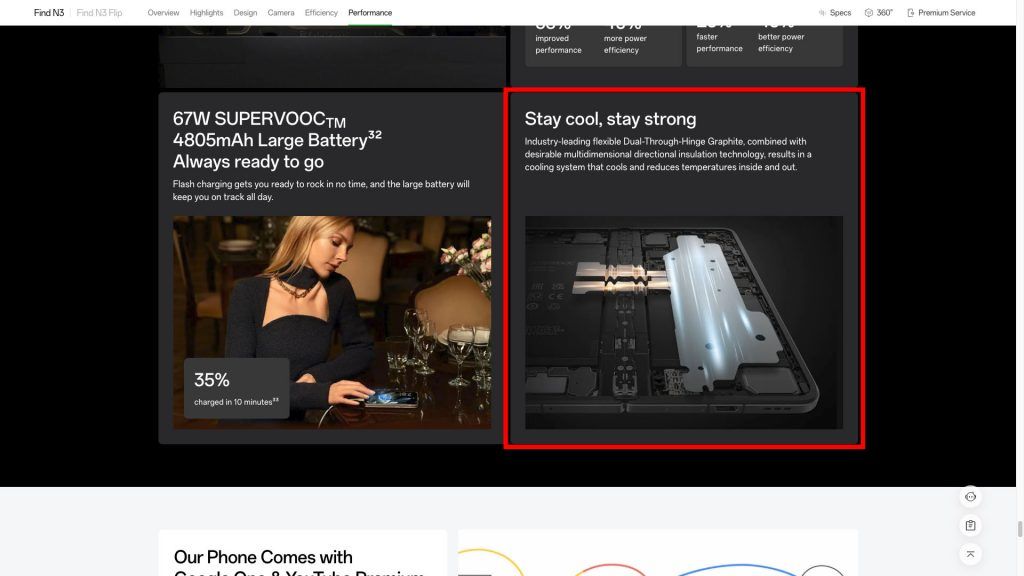Click the "better power efficiency" stat label
1024x576 pixels.
781,43
